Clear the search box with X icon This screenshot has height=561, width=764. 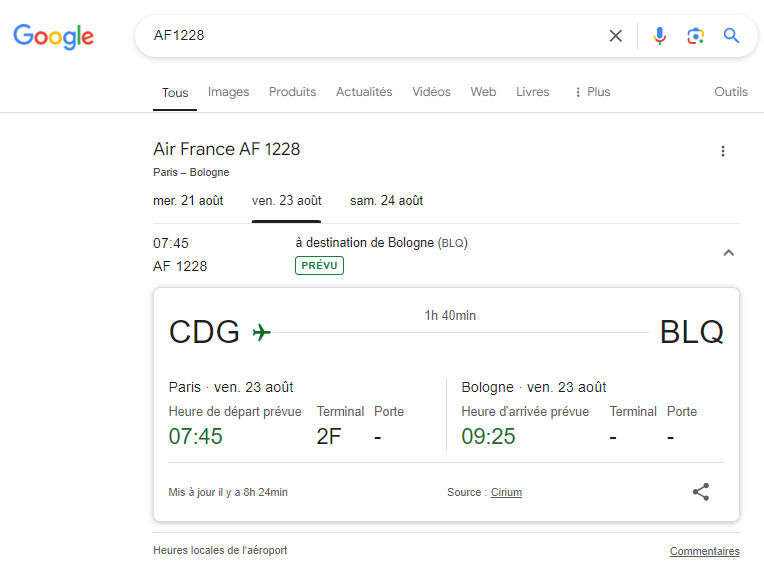click(616, 36)
